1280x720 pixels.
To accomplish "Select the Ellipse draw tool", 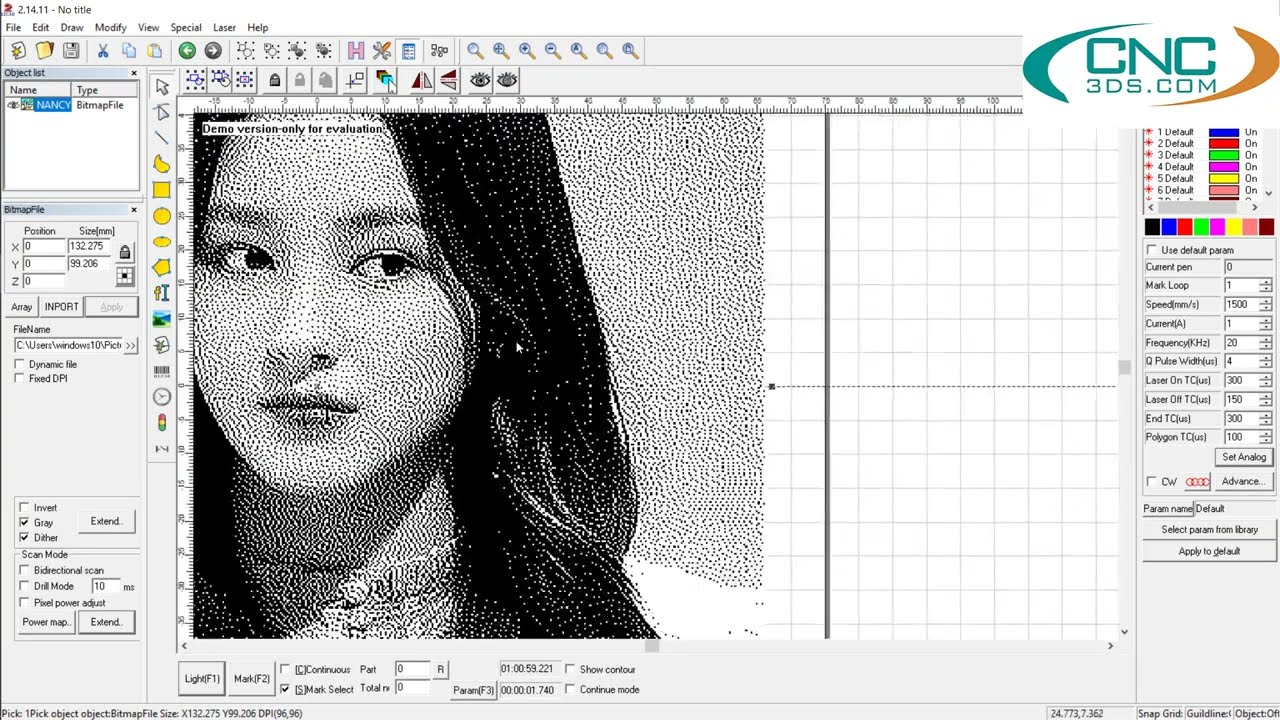I will click(162, 242).
